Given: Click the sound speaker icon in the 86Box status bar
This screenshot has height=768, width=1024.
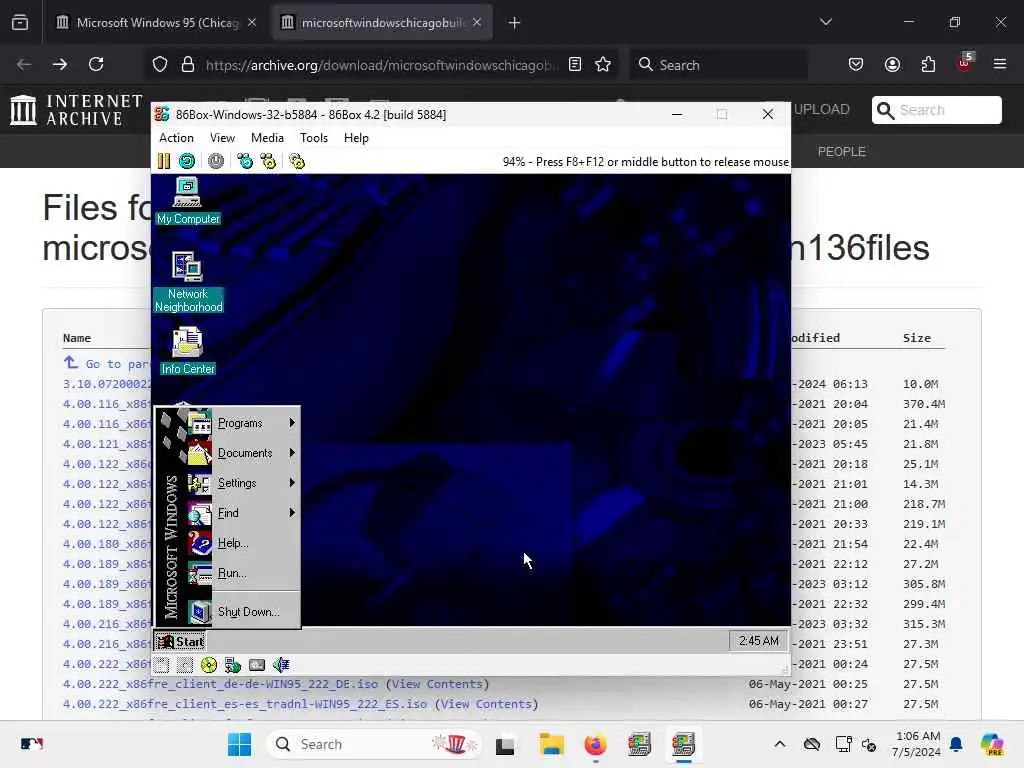Looking at the screenshot, I should 281,665.
